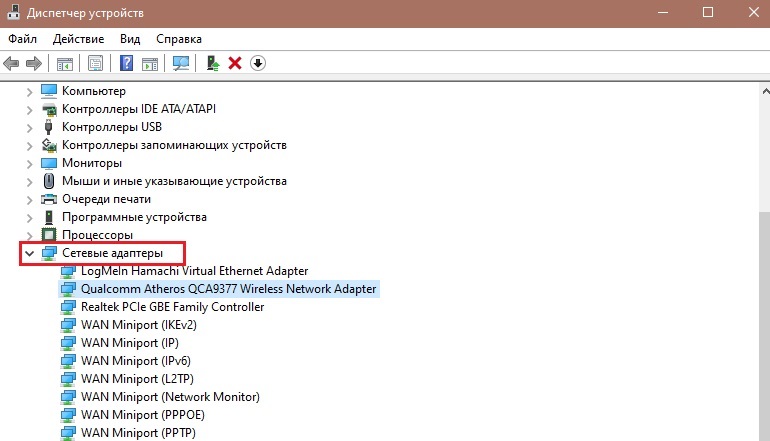This screenshot has width=770, height=441.
Task: Expand the Процессоры category
Action: click(x=28, y=235)
